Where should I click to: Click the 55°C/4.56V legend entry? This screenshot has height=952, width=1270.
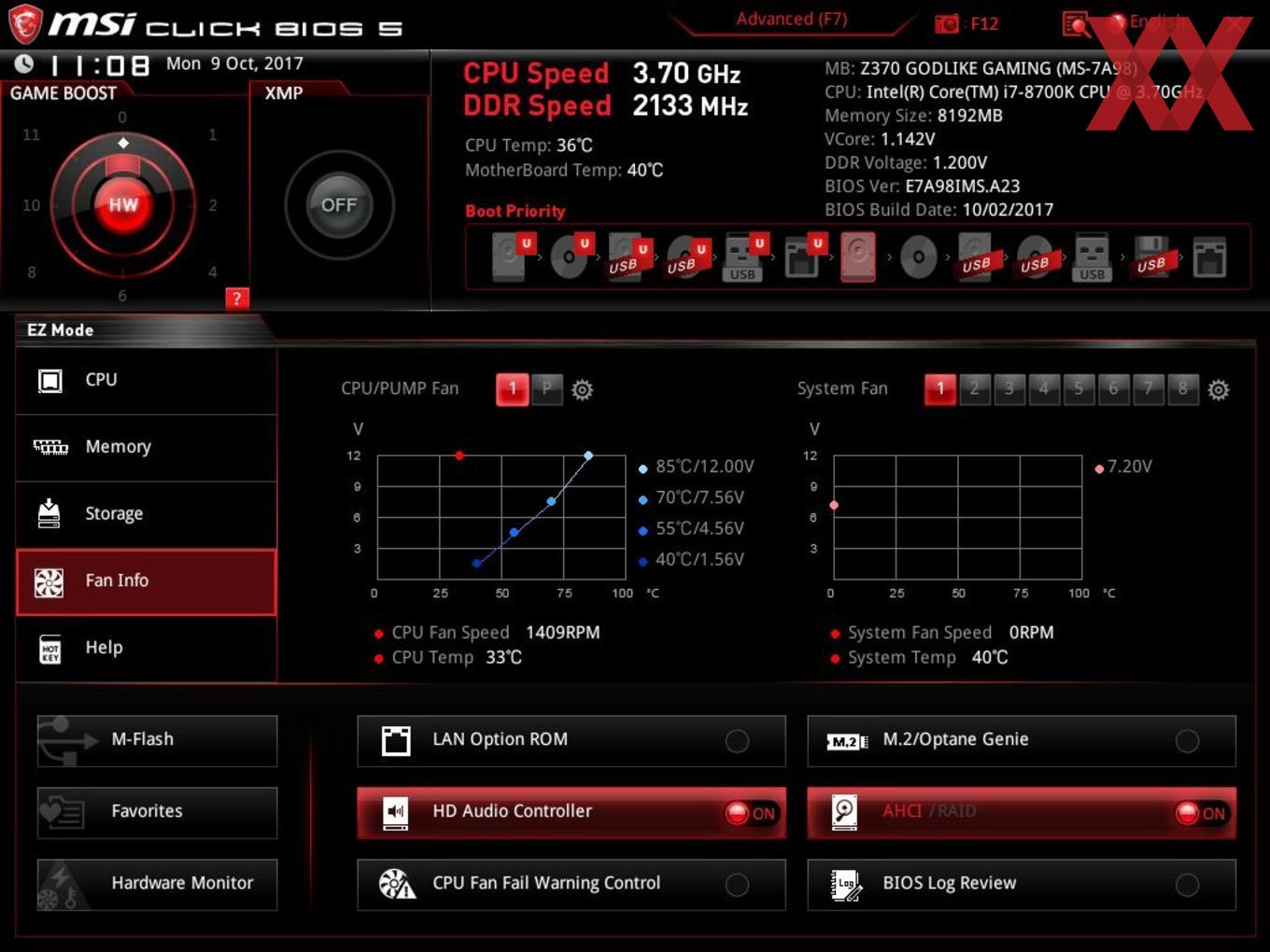(692, 529)
